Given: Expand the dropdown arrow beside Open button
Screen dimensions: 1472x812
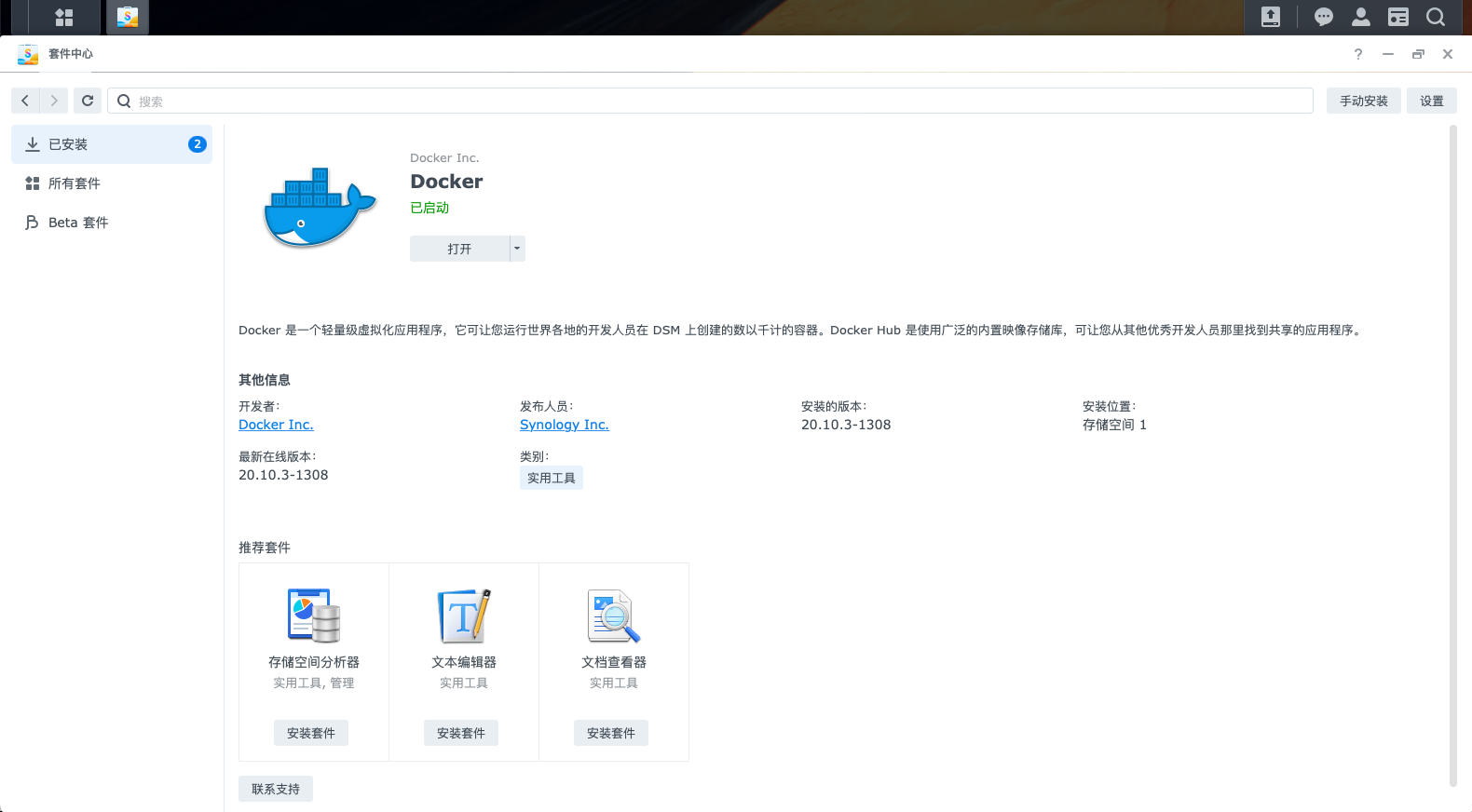Looking at the screenshot, I should click(x=517, y=249).
